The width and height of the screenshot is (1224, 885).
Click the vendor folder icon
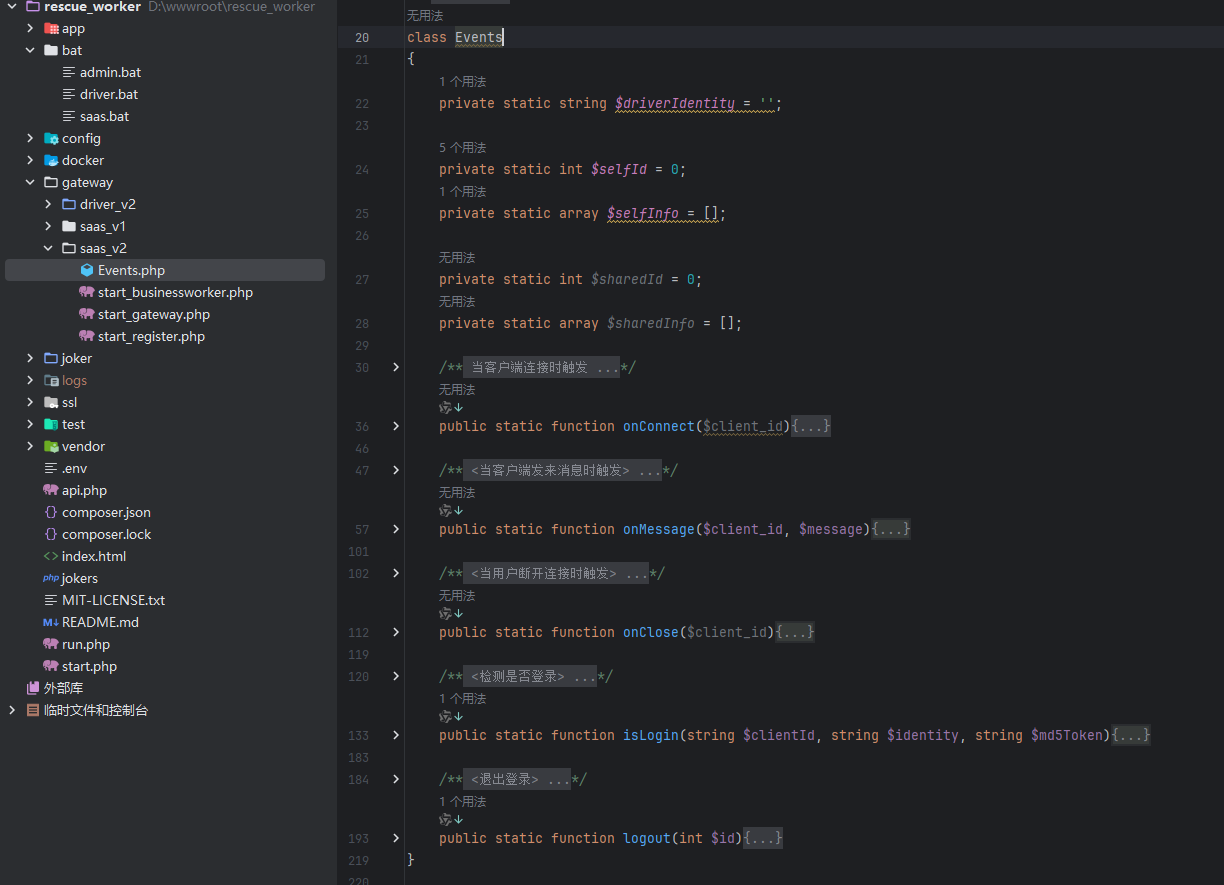click(x=51, y=447)
